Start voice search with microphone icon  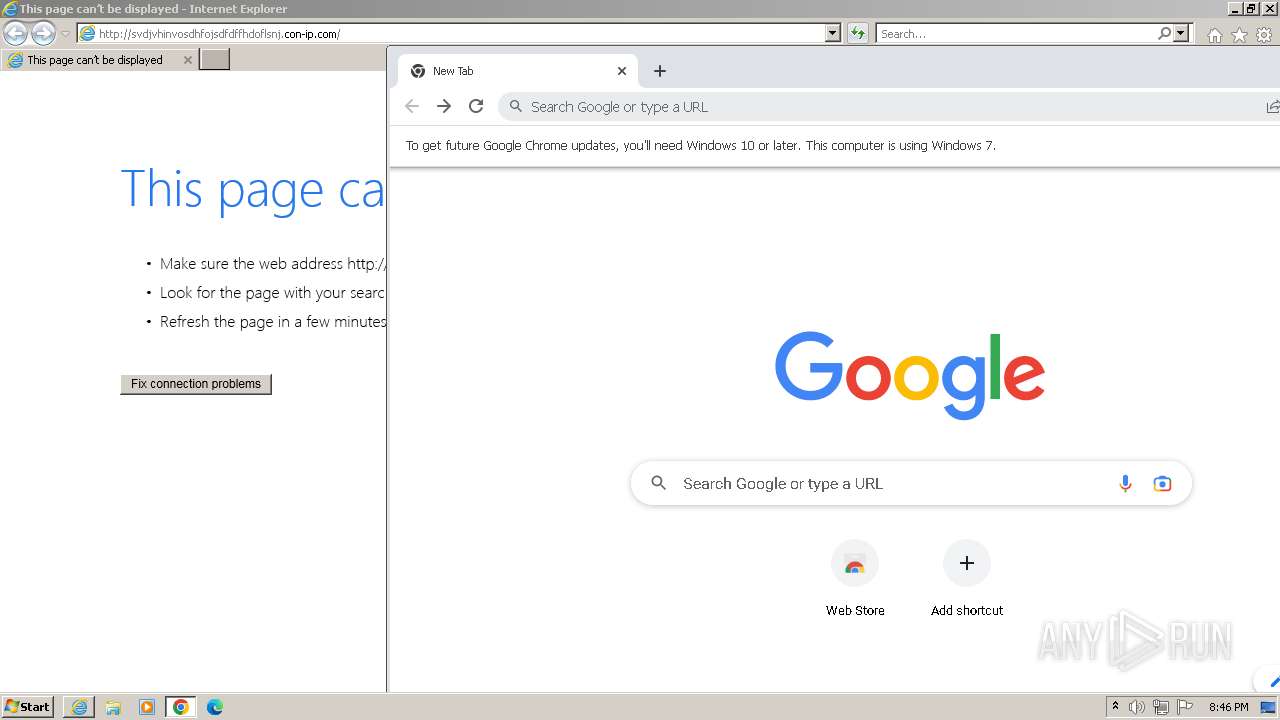click(x=1125, y=483)
